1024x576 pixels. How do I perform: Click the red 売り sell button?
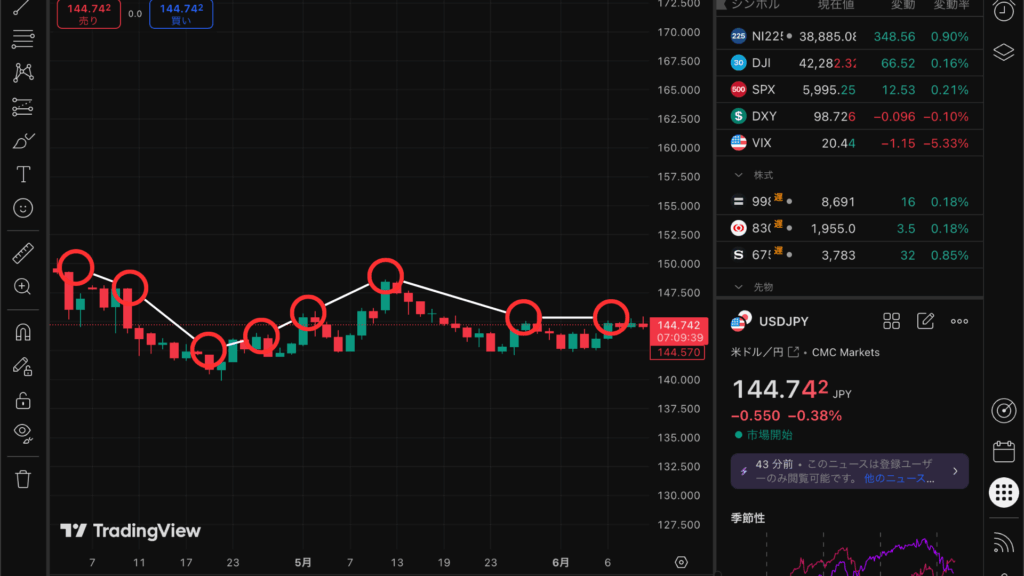click(x=88, y=14)
